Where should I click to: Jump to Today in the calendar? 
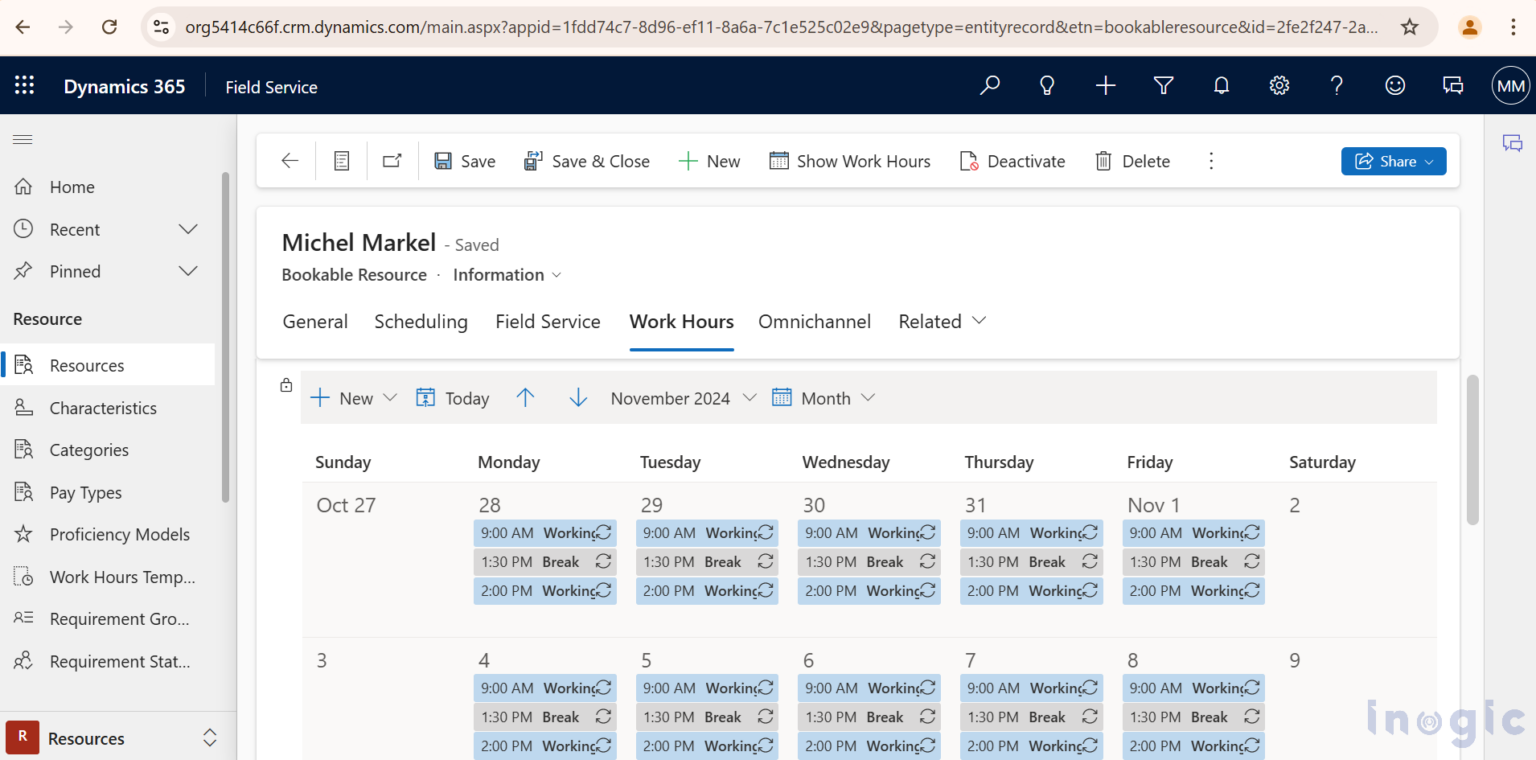452,397
